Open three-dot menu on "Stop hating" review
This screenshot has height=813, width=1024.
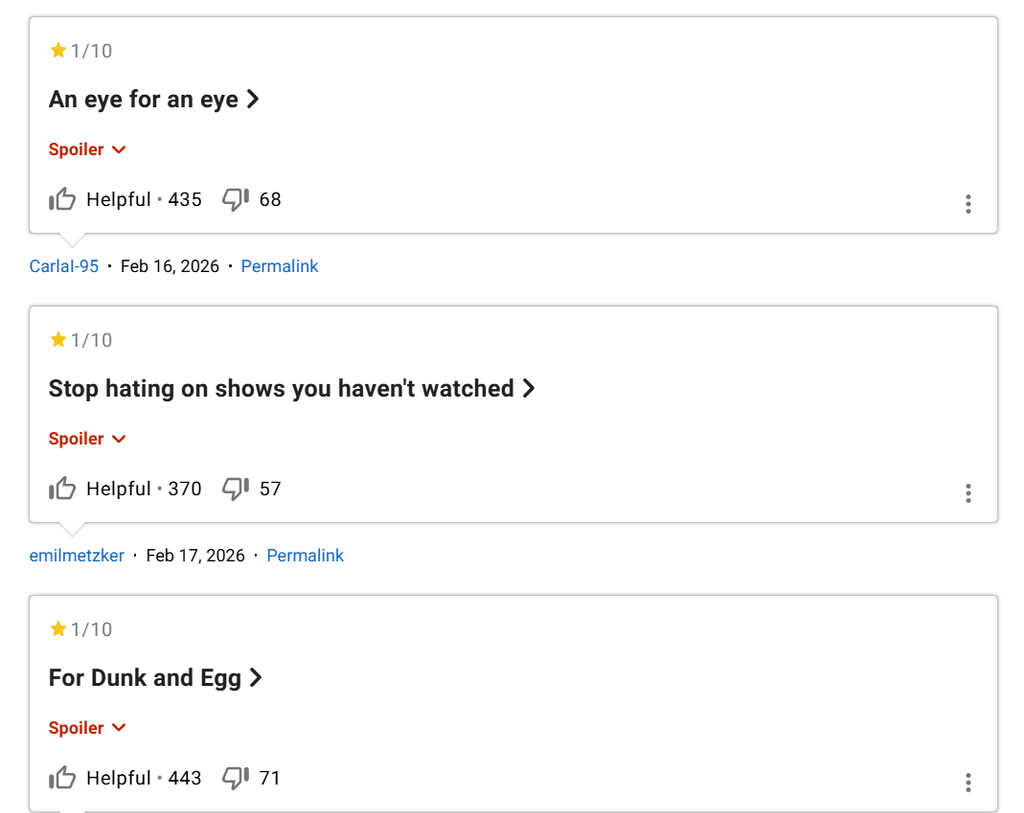tap(967, 493)
